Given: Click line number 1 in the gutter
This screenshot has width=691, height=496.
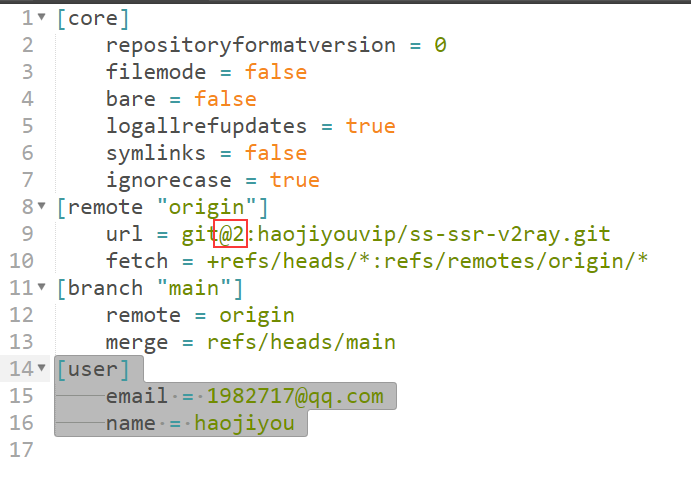Looking at the screenshot, I should click(27, 18).
